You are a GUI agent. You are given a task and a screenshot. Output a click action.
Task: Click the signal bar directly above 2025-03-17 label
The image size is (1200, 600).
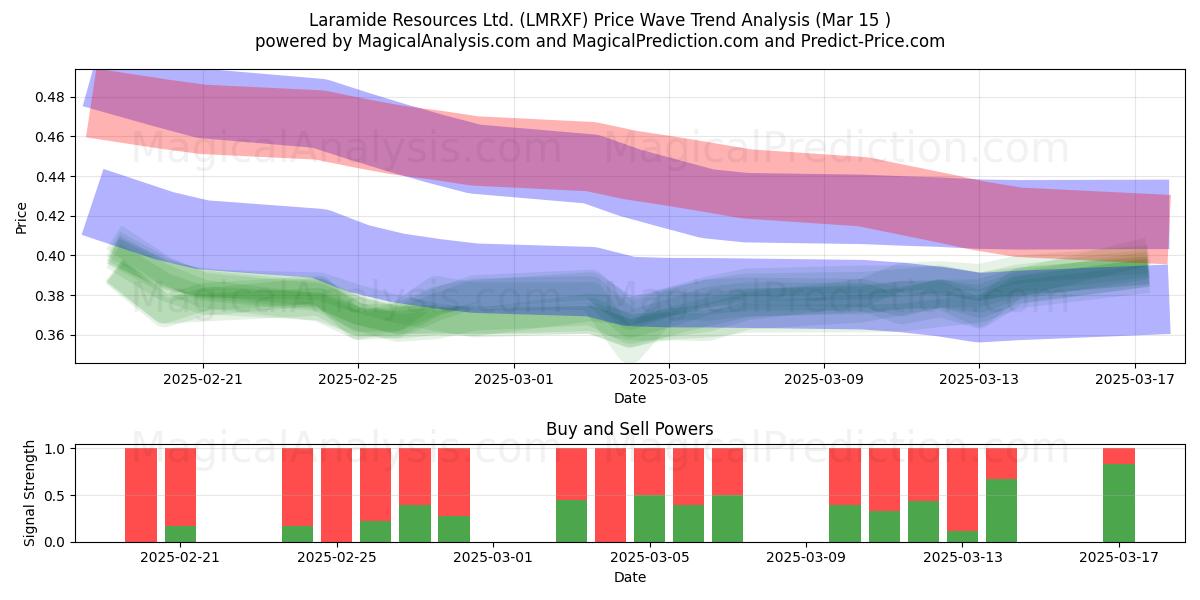coord(1119,495)
